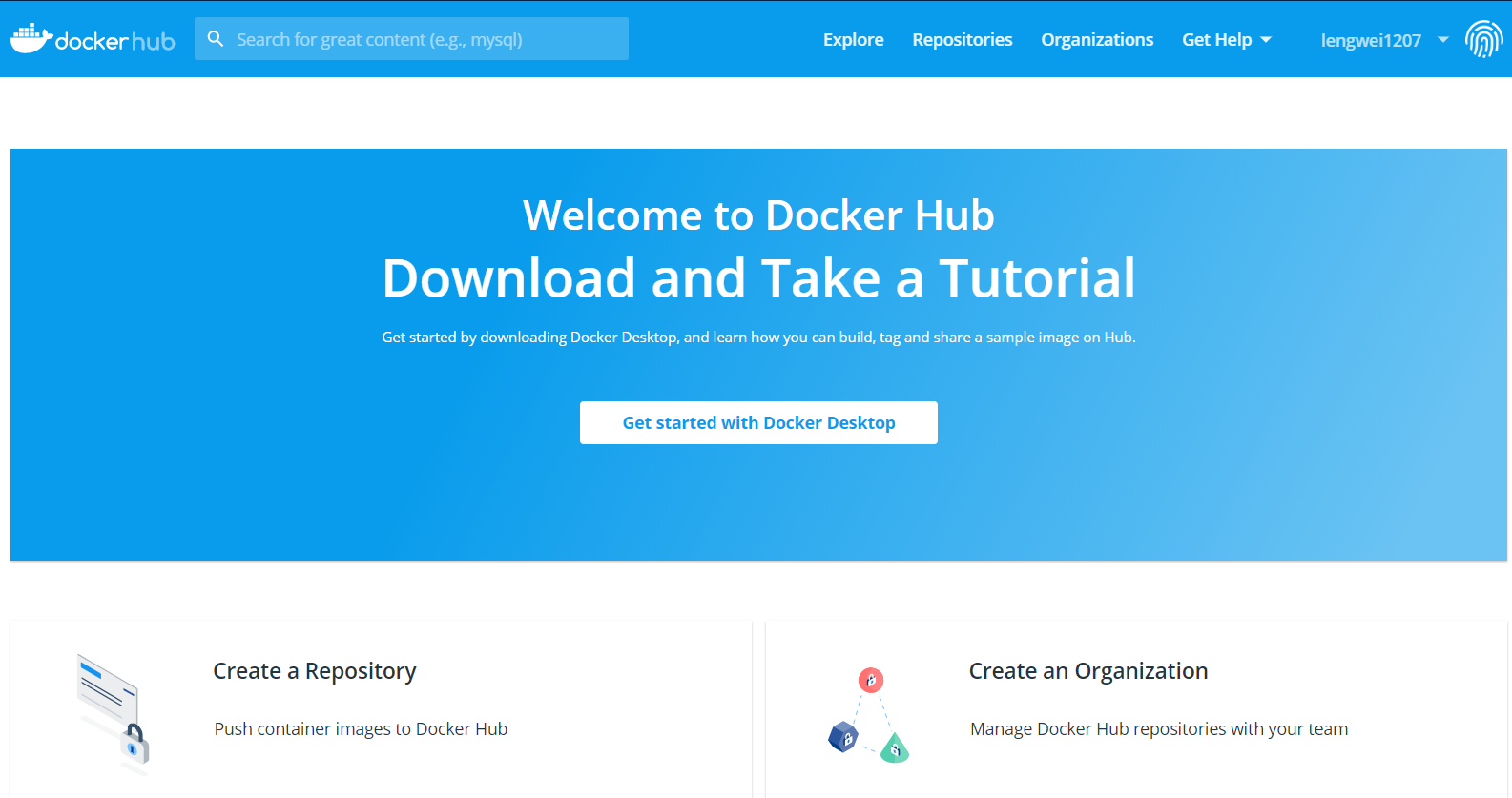Open the Create an Organization heading
This screenshot has height=798, width=1512.
(1088, 671)
